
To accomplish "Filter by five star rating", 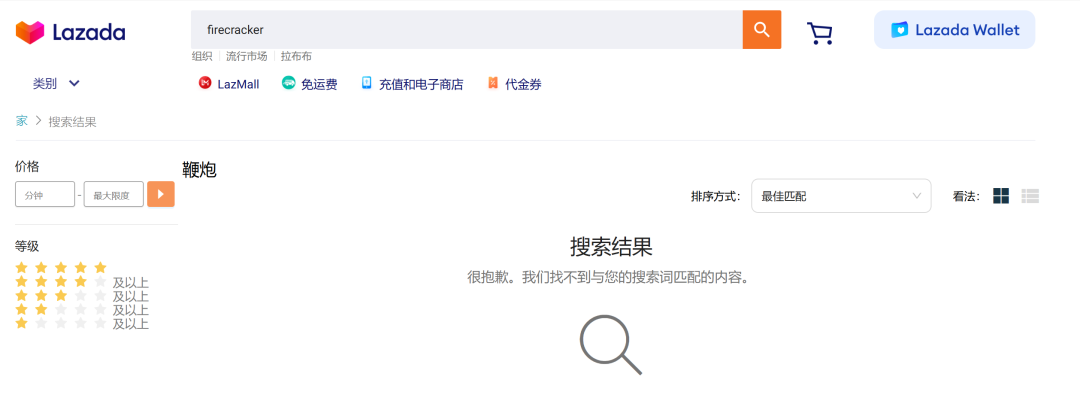I will tap(61, 267).
